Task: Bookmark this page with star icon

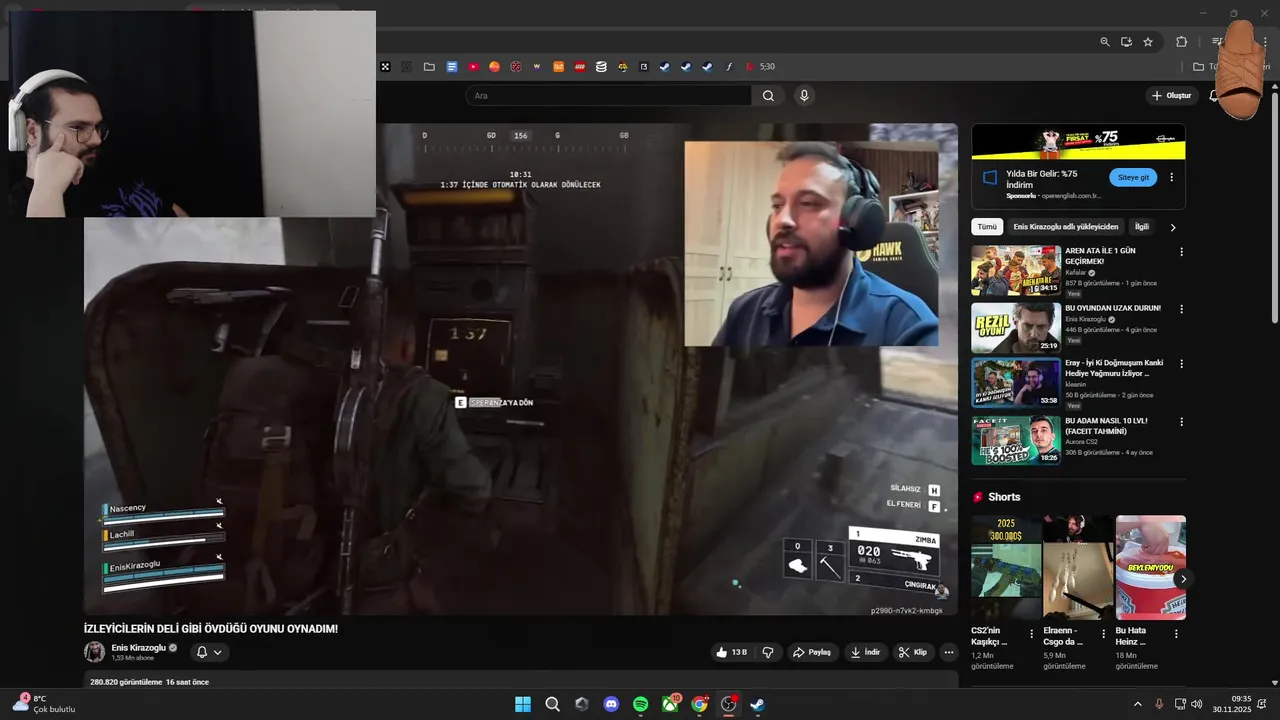Action: click(x=1148, y=42)
